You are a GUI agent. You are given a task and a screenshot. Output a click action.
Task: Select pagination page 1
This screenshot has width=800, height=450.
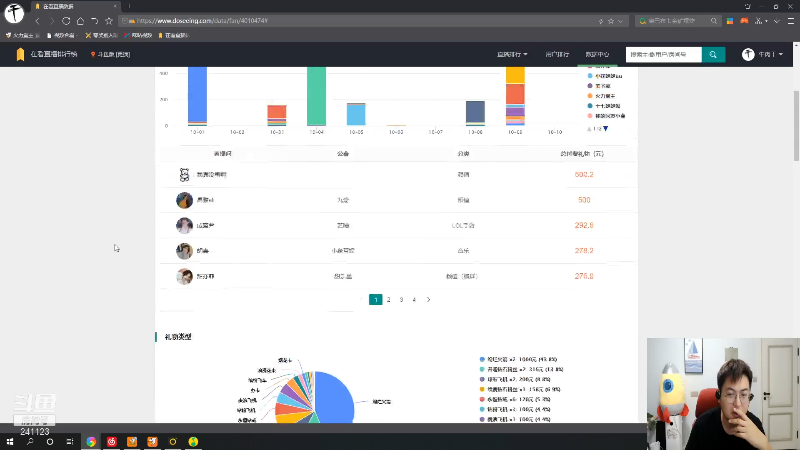(x=376, y=299)
